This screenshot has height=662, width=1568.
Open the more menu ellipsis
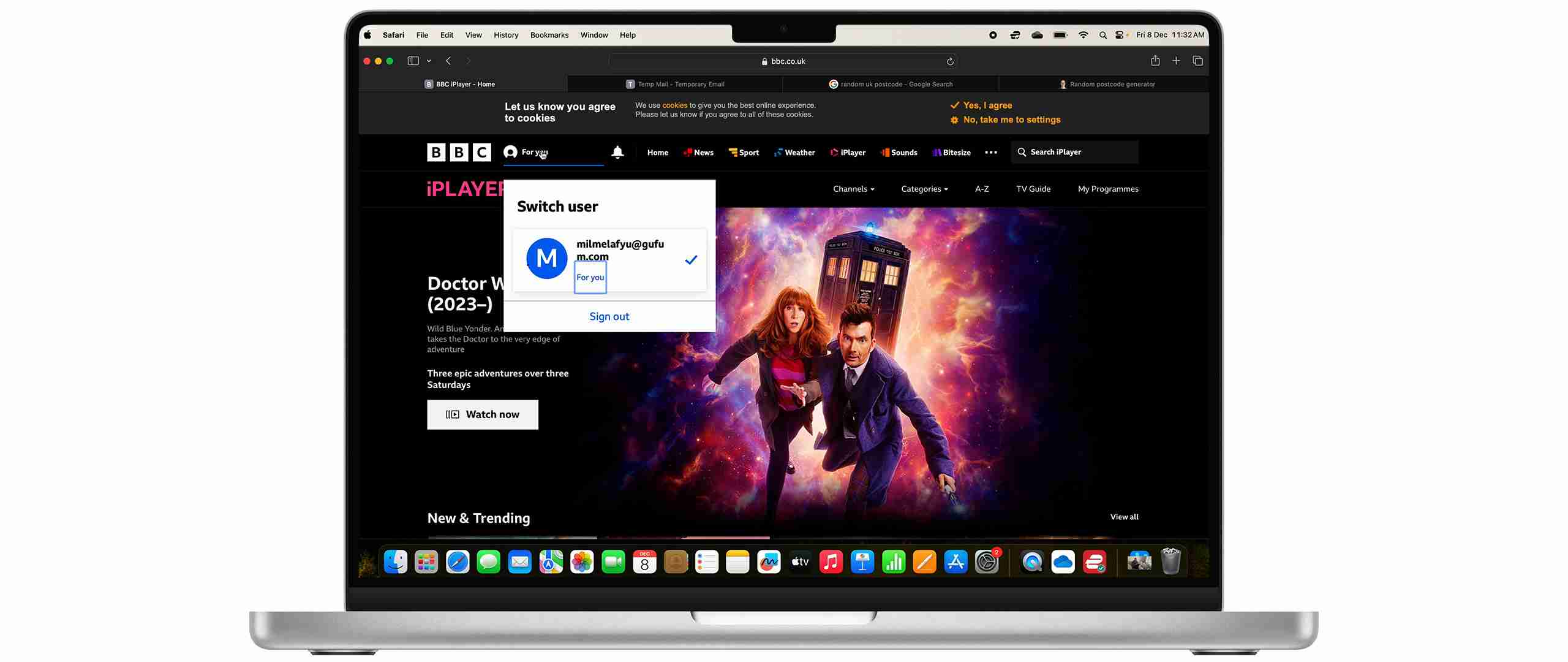991,153
